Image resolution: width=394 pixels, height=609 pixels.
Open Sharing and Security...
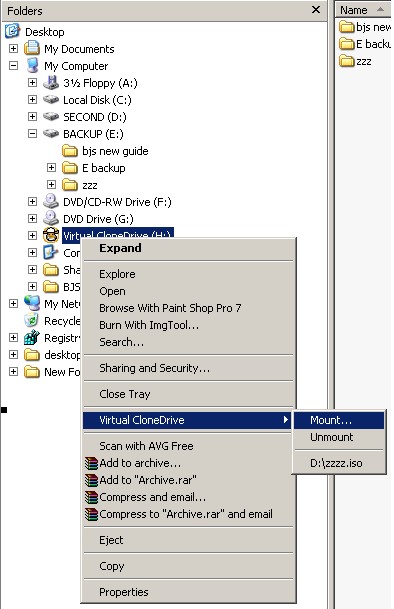tap(188, 368)
